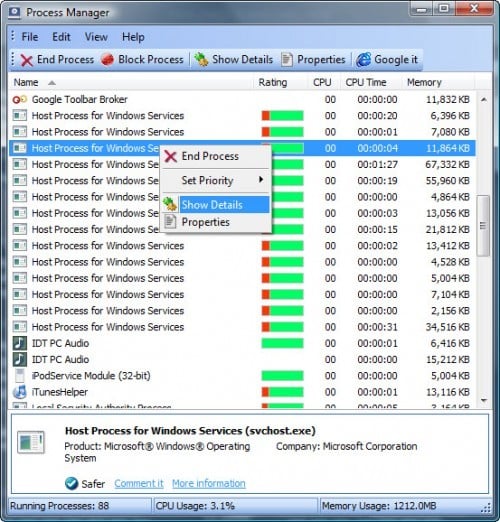Click Show Details in the toolbar

234,60
